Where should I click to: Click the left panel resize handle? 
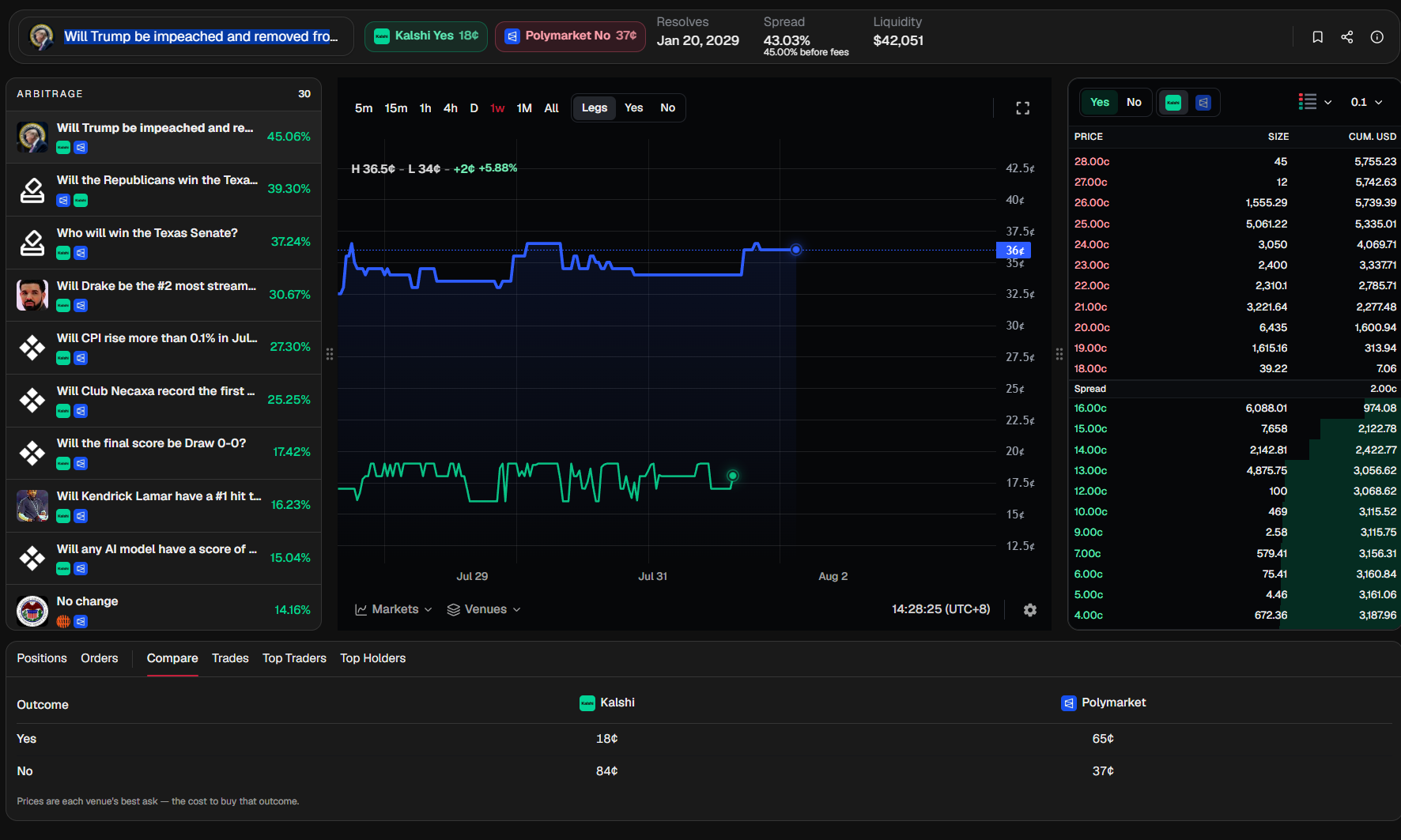[330, 354]
